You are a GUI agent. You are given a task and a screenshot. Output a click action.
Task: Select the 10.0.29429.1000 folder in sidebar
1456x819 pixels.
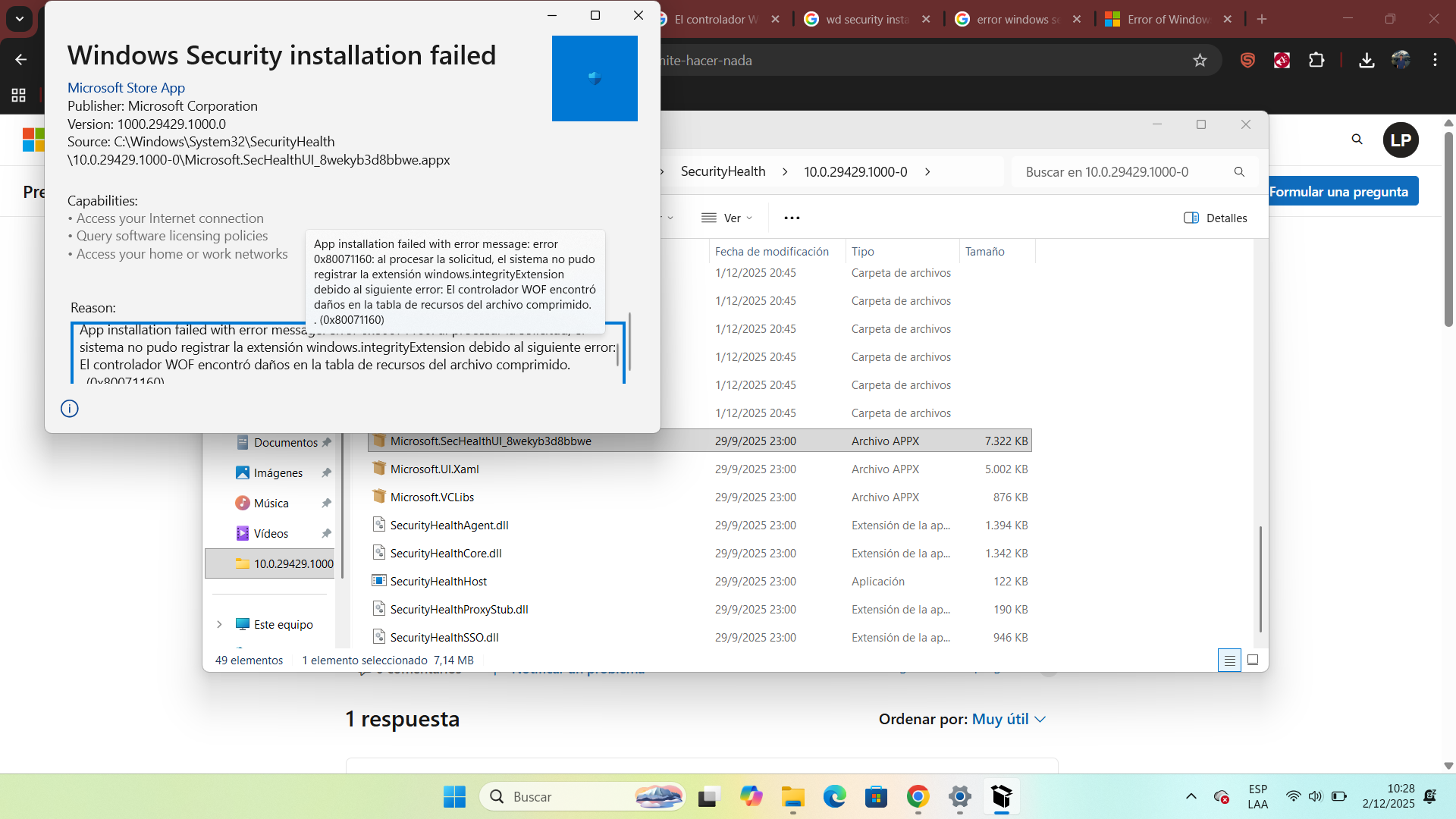pyautogui.click(x=270, y=564)
